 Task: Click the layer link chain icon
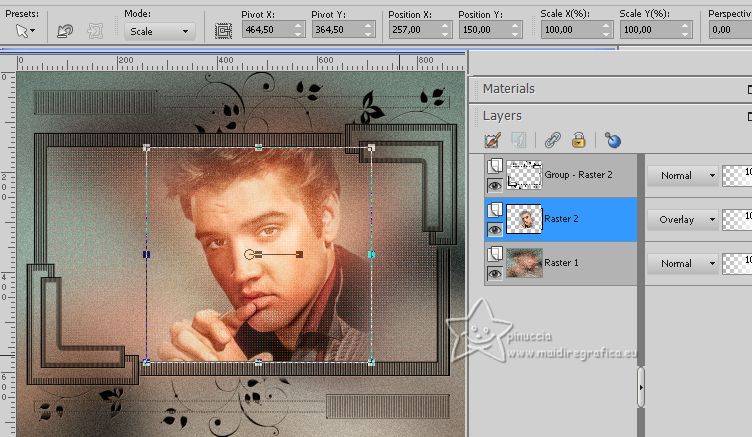pos(552,141)
